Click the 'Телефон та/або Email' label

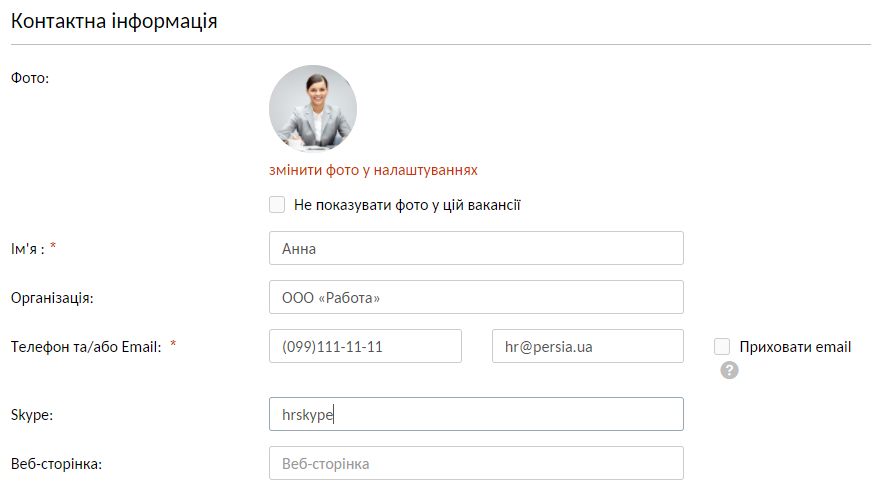click(85, 347)
